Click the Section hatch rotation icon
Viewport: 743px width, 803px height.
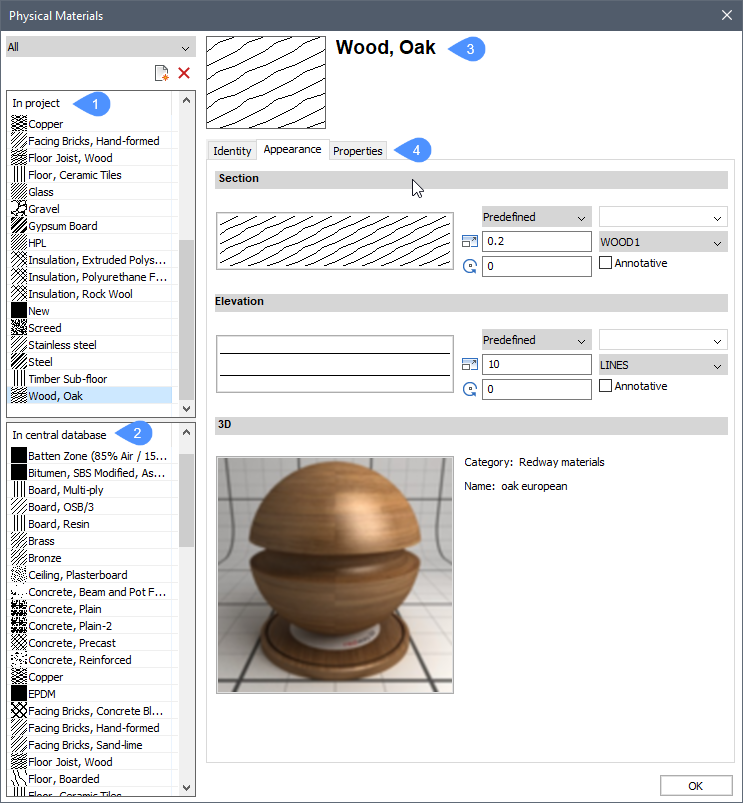click(470, 266)
